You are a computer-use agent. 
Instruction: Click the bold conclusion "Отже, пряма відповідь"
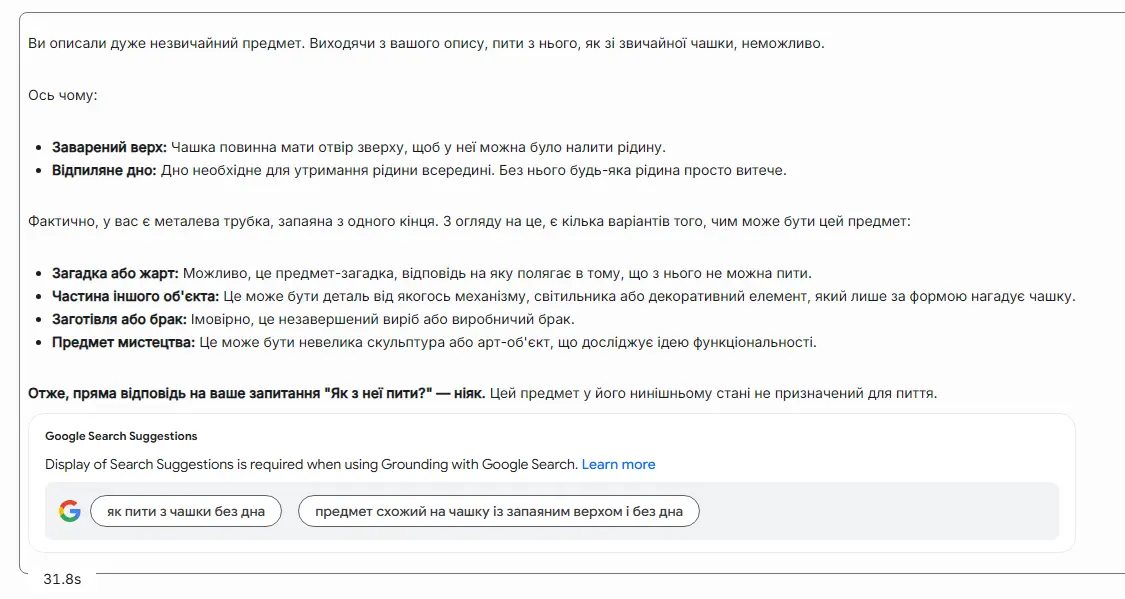[256, 393]
